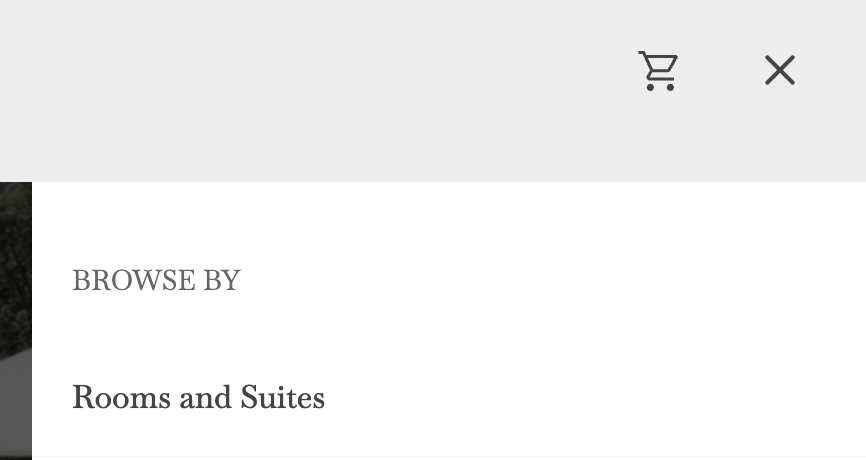
Task: Show shopping cart from the header
Action: click(658, 71)
